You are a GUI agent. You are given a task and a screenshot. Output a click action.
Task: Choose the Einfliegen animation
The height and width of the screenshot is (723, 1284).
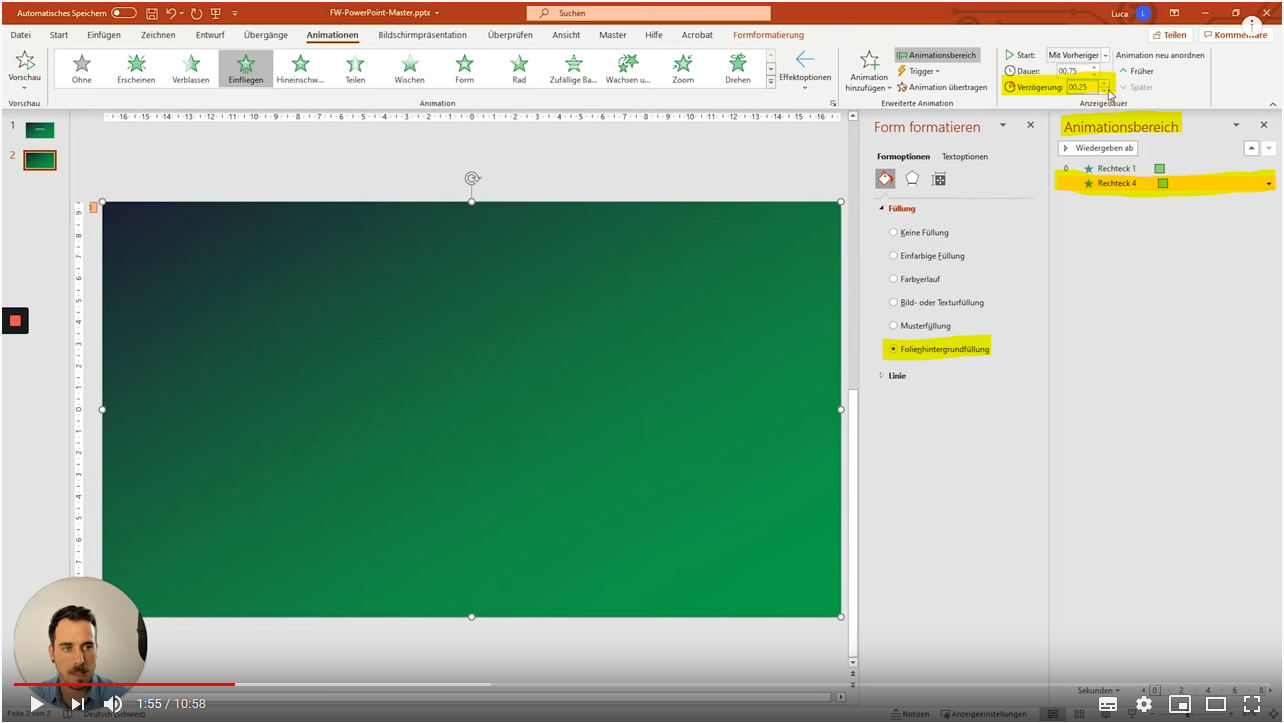pyautogui.click(x=245, y=69)
